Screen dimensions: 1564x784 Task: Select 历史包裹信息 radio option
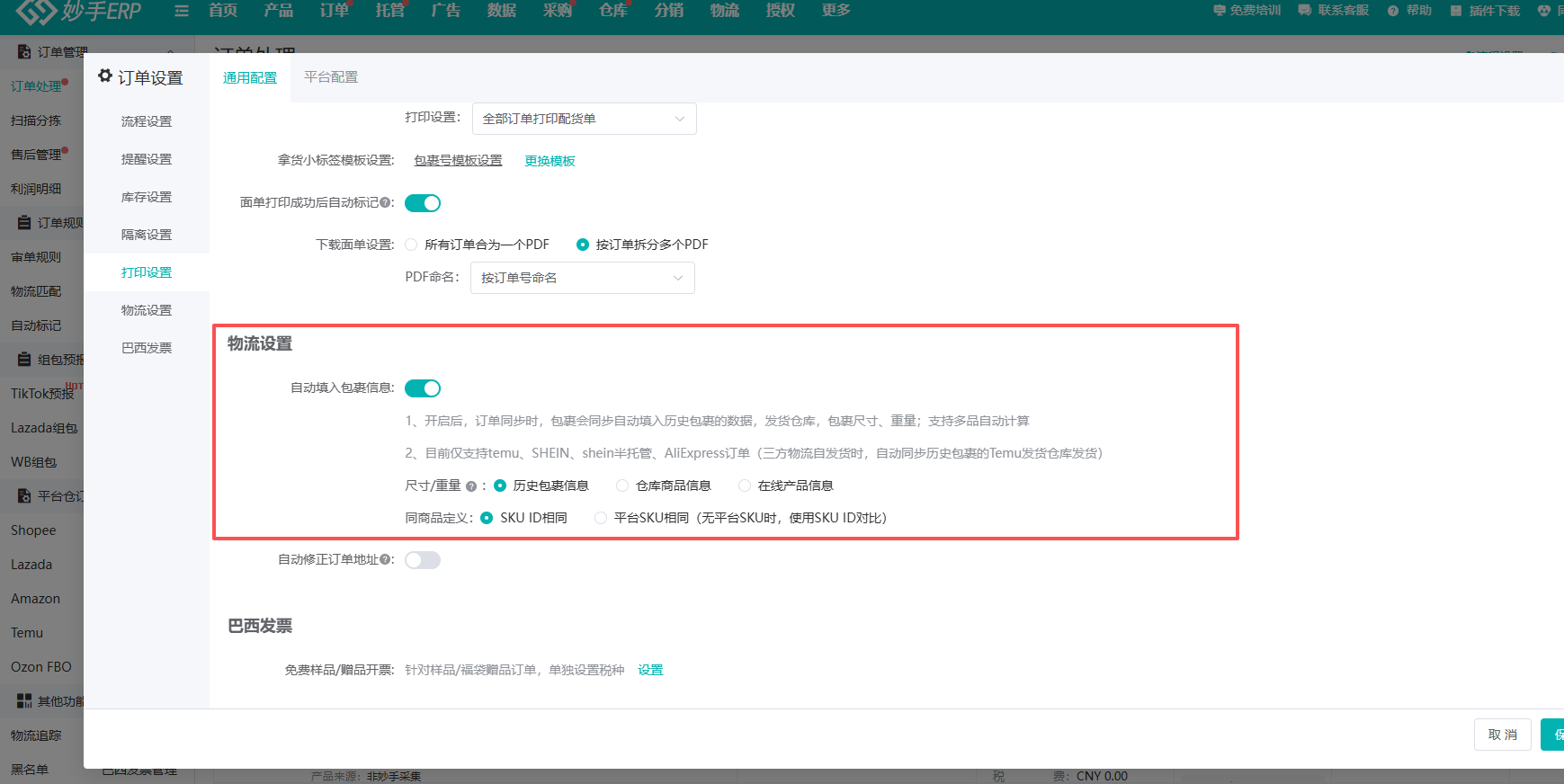[x=500, y=486]
